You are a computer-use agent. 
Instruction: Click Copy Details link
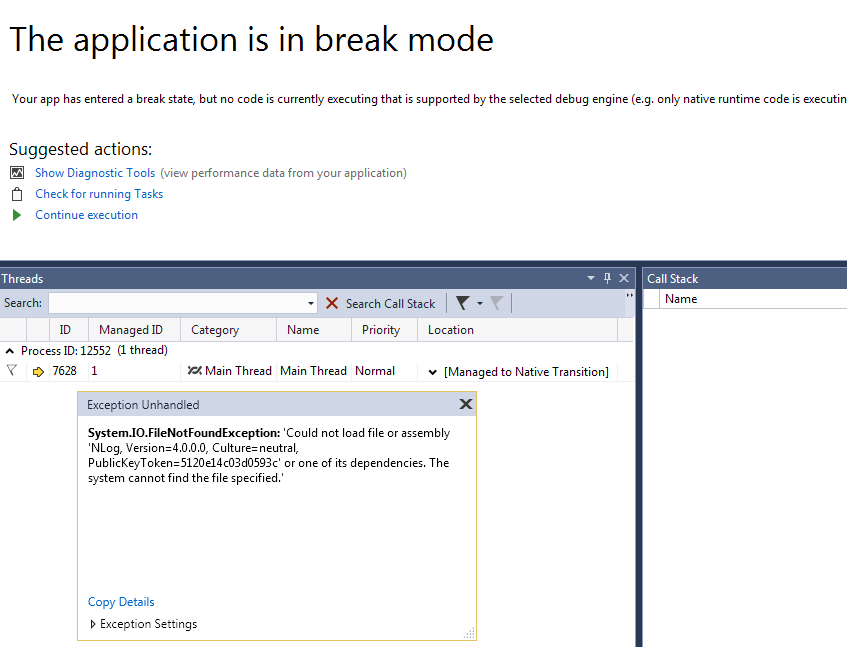[x=121, y=602]
